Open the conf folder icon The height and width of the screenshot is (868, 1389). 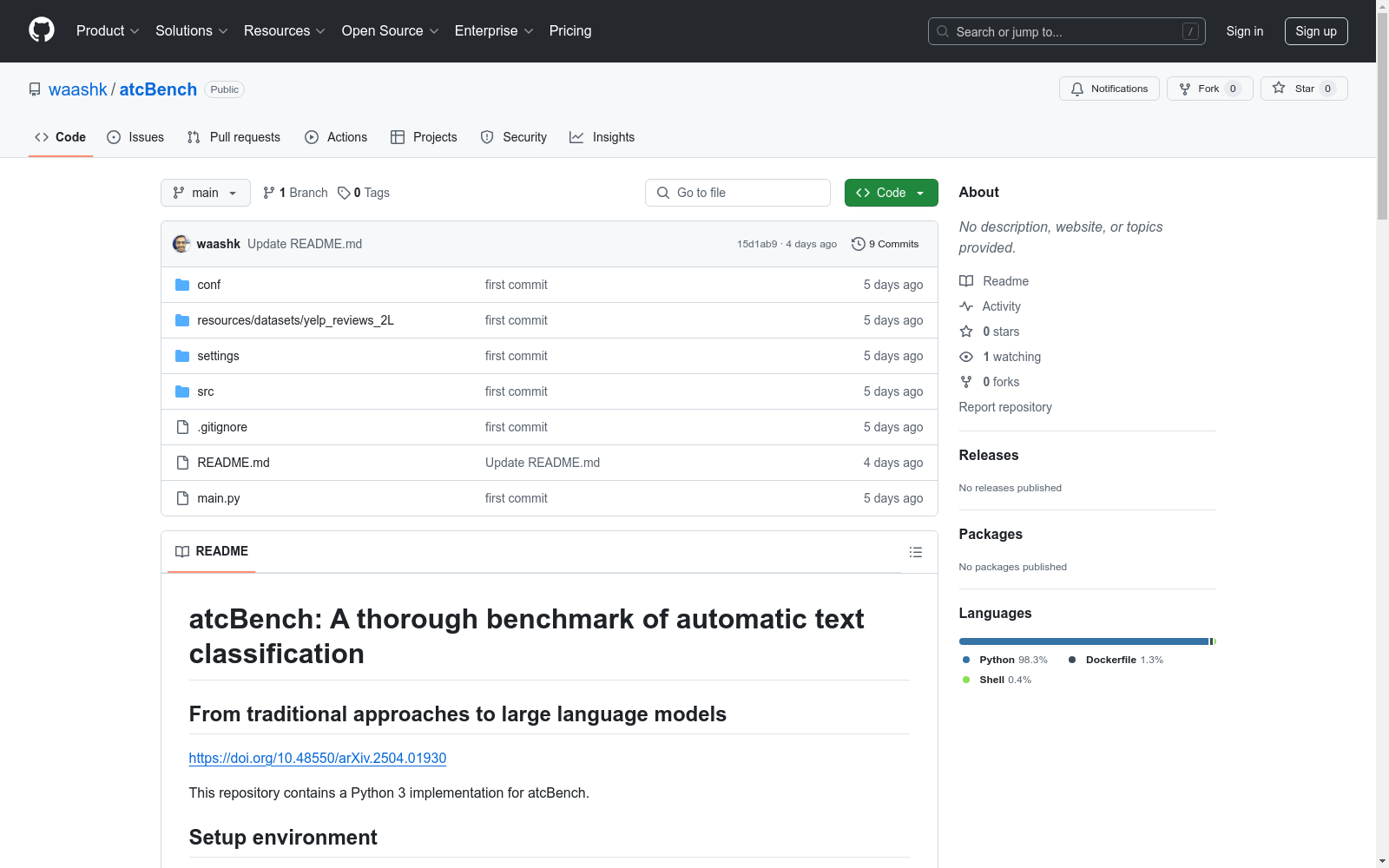coord(182,285)
